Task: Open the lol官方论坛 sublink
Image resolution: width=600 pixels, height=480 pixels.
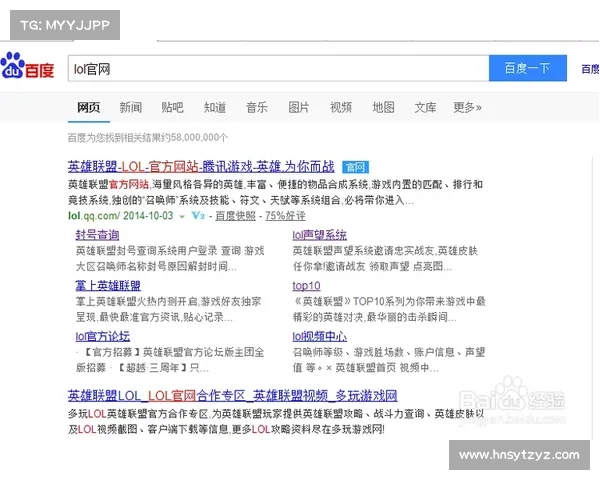Action: click(103, 336)
